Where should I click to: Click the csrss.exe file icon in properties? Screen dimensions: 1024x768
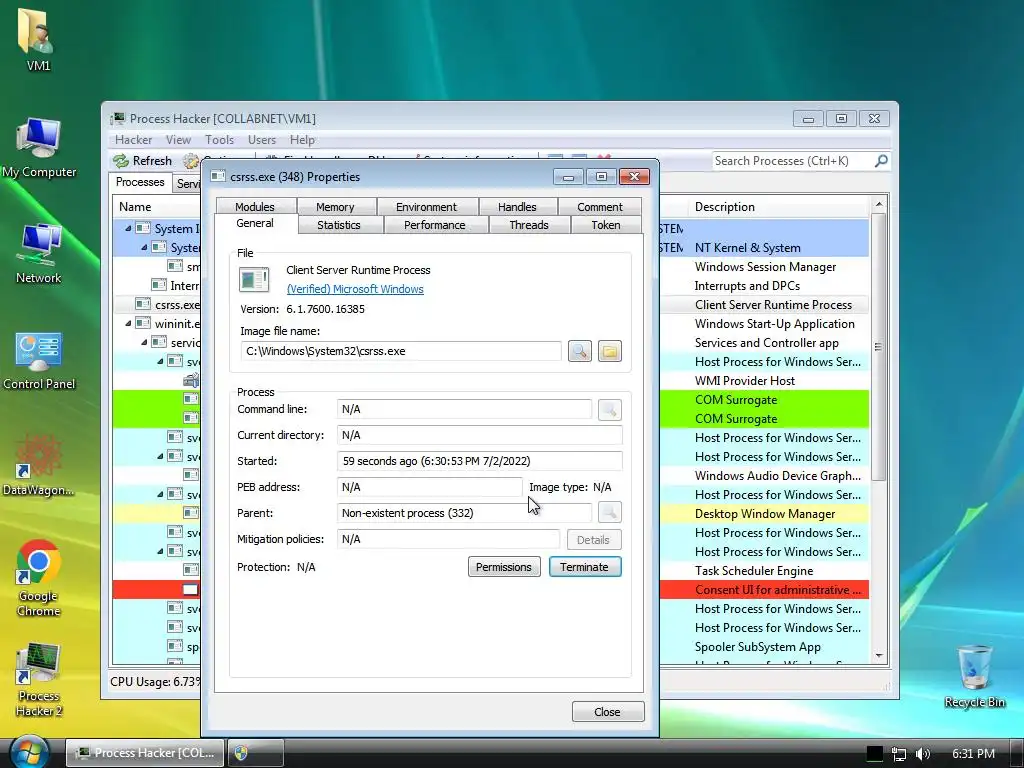click(x=254, y=280)
